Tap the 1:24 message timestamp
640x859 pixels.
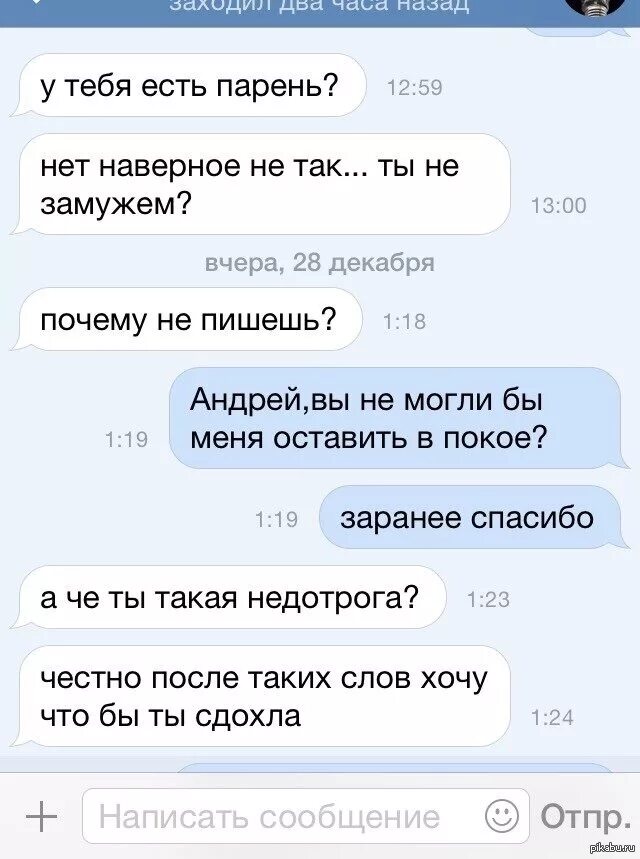553,718
